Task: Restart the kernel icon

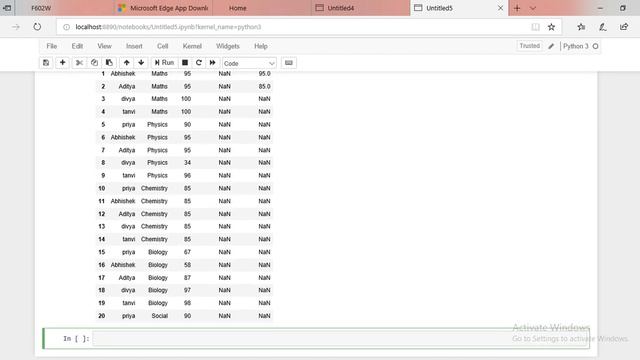Action: tap(199, 63)
